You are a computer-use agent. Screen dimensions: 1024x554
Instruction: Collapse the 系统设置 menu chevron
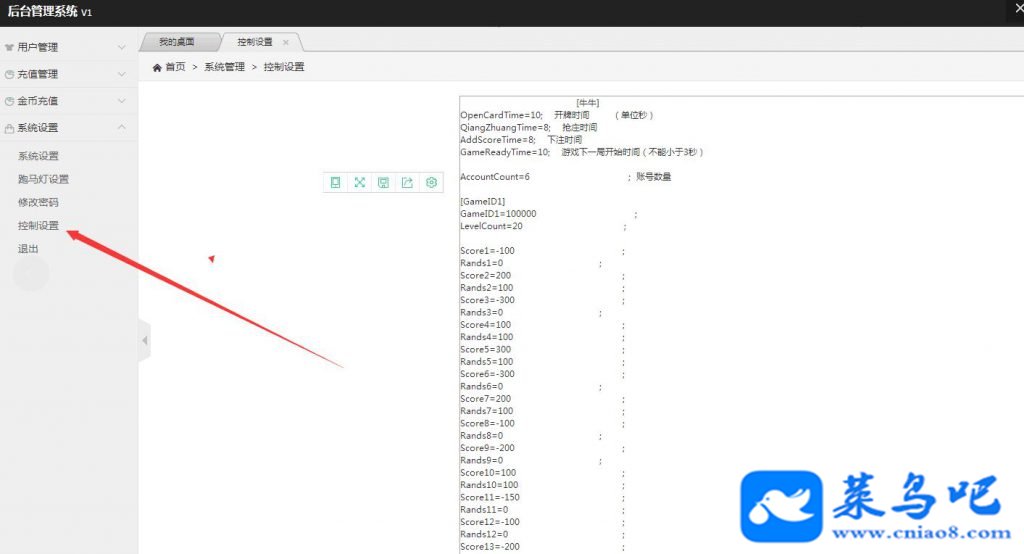[121, 127]
